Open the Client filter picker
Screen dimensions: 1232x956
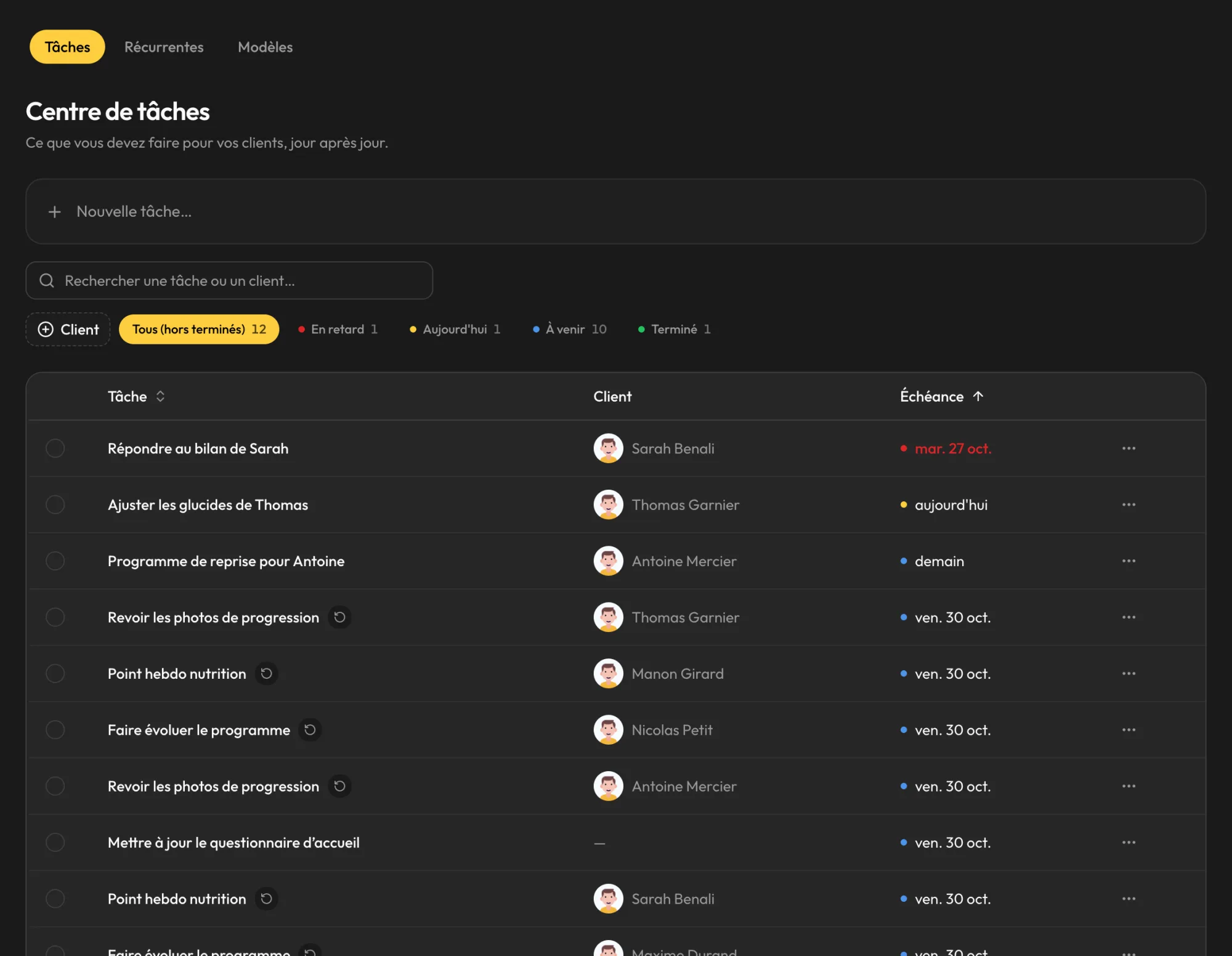tap(68, 330)
